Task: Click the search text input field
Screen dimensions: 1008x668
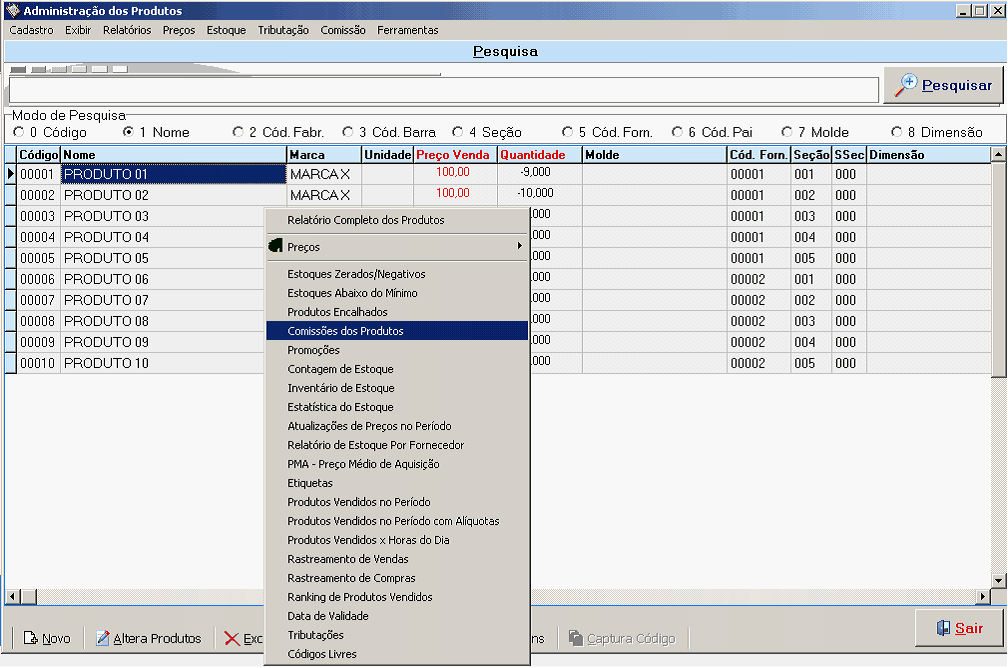Action: [x=443, y=89]
